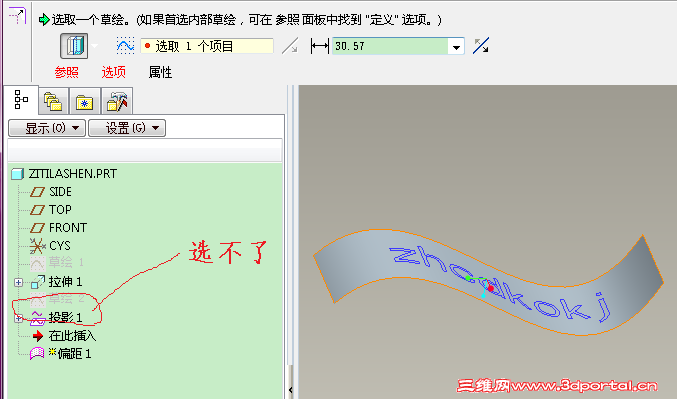Open the connections hammer tab
This screenshot has width=677, height=399.
pyautogui.click(x=117, y=101)
